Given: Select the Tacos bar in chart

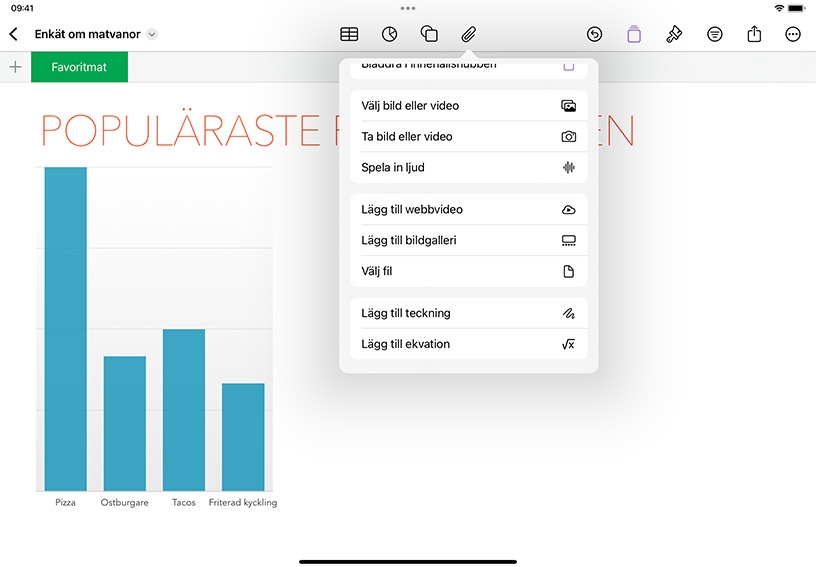Looking at the screenshot, I should point(184,410).
